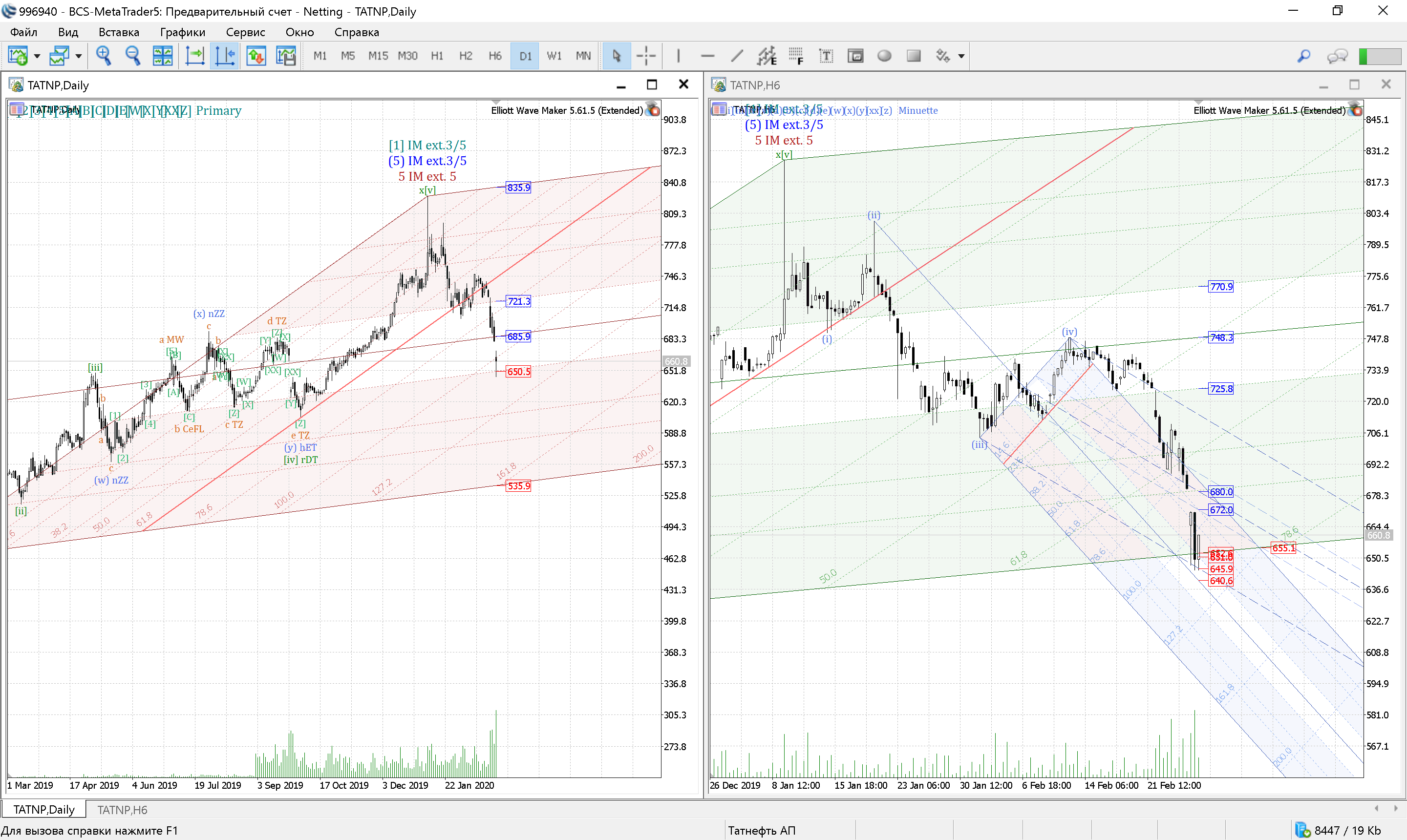The height and width of the screenshot is (840, 1407).
Task: Select the trendline tool
Action: tap(737, 56)
